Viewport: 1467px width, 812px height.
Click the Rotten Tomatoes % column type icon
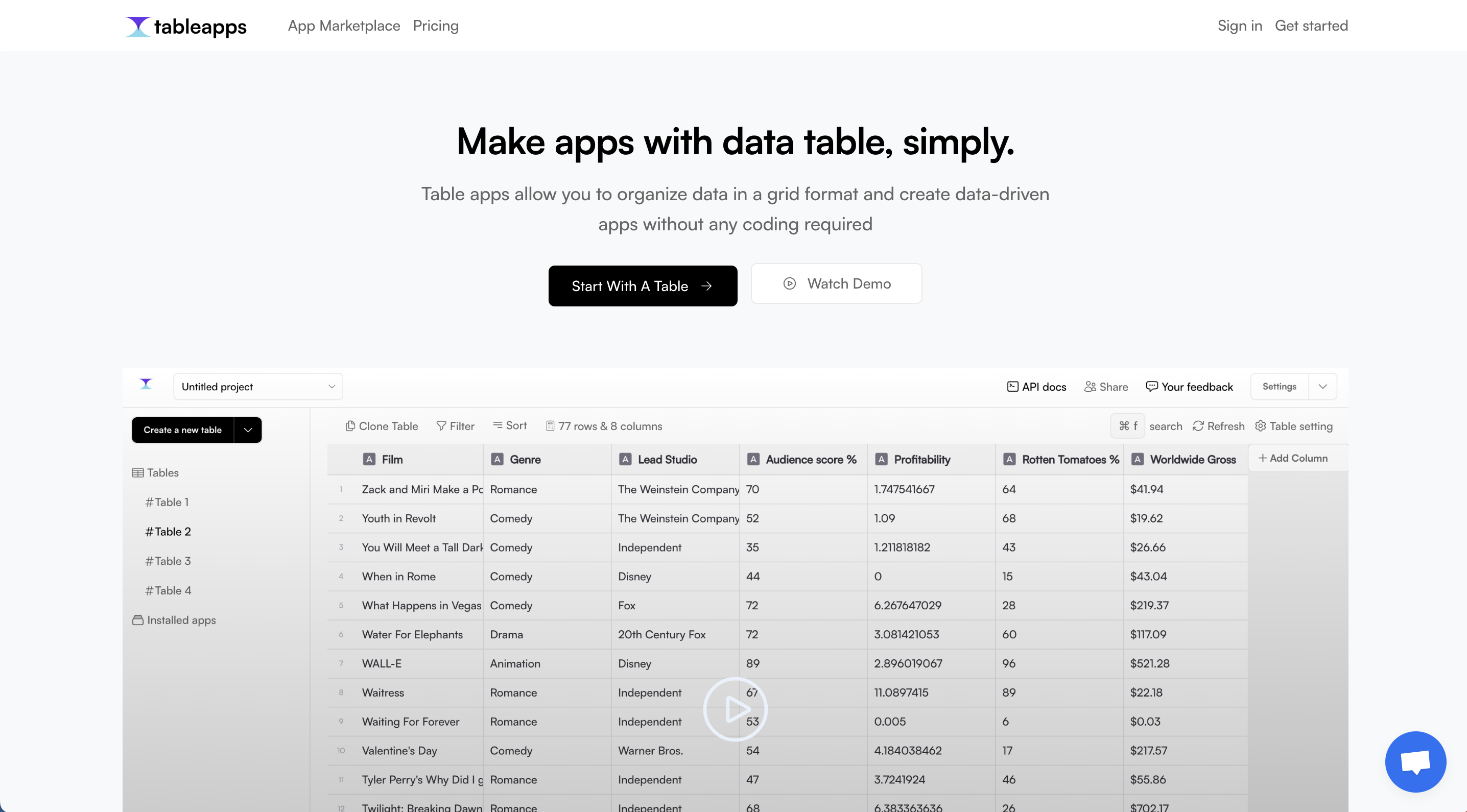[x=1010, y=460]
